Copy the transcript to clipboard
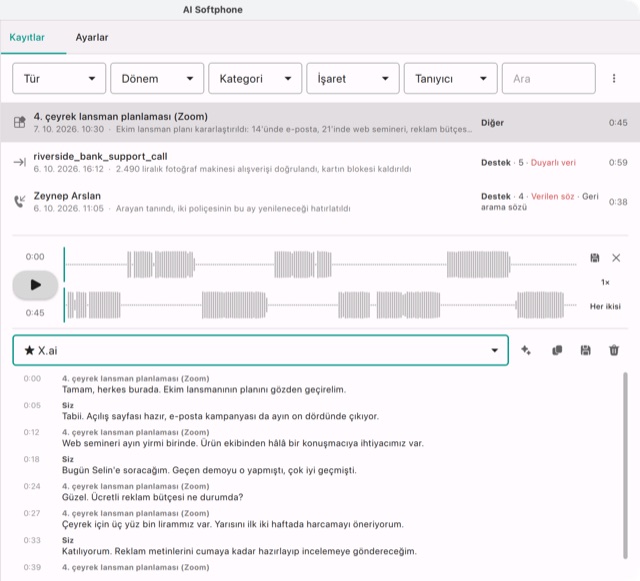 557,350
